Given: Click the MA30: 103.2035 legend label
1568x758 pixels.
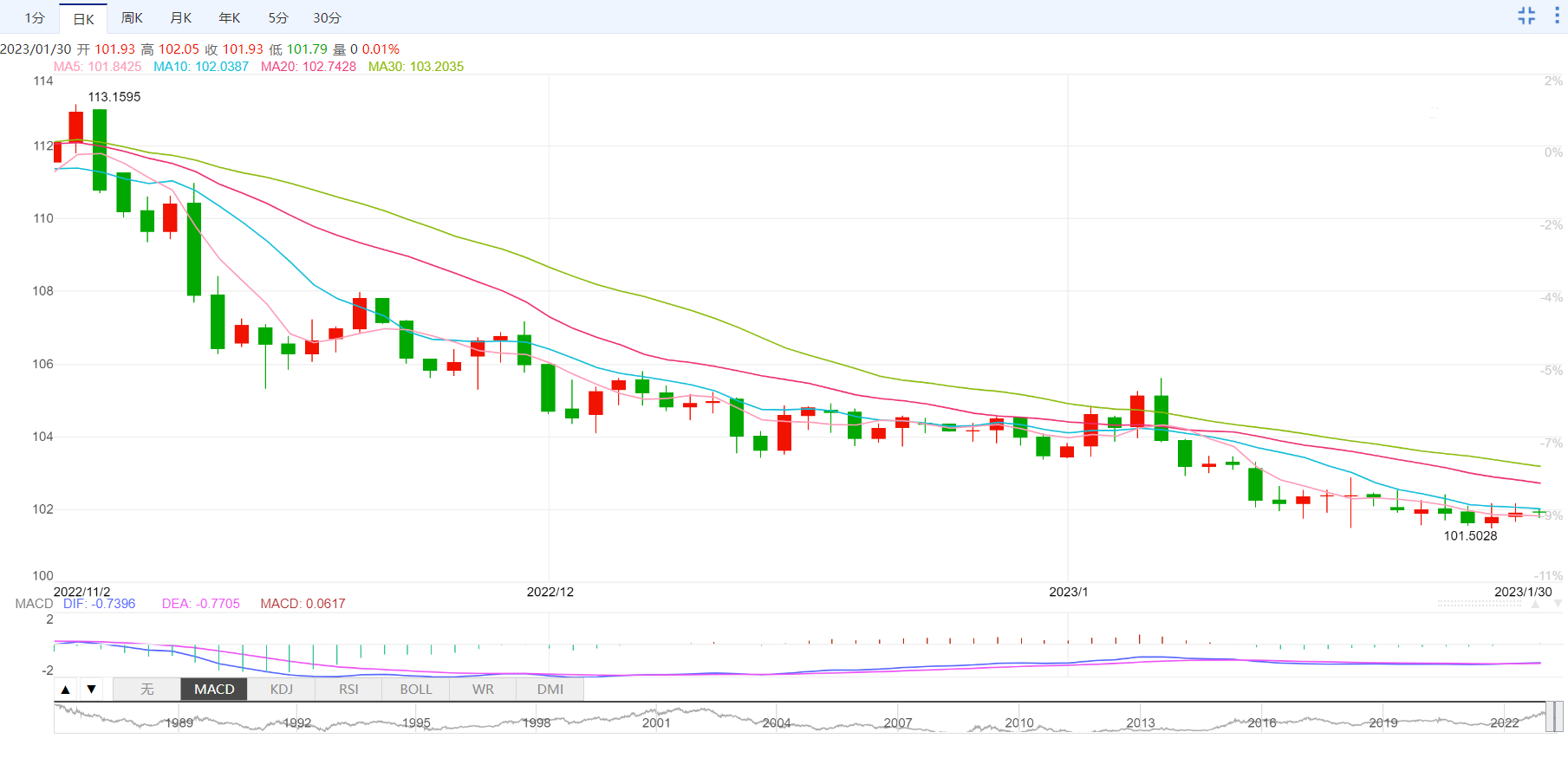Looking at the screenshot, I should coord(416,67).
